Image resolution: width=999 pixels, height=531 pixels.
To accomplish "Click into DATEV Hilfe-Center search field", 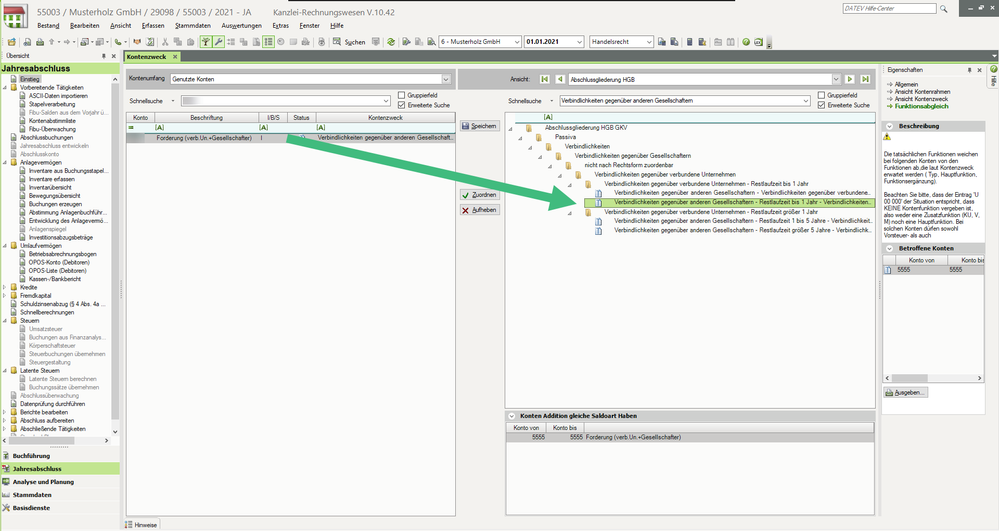I will click(x=889, y=9).
